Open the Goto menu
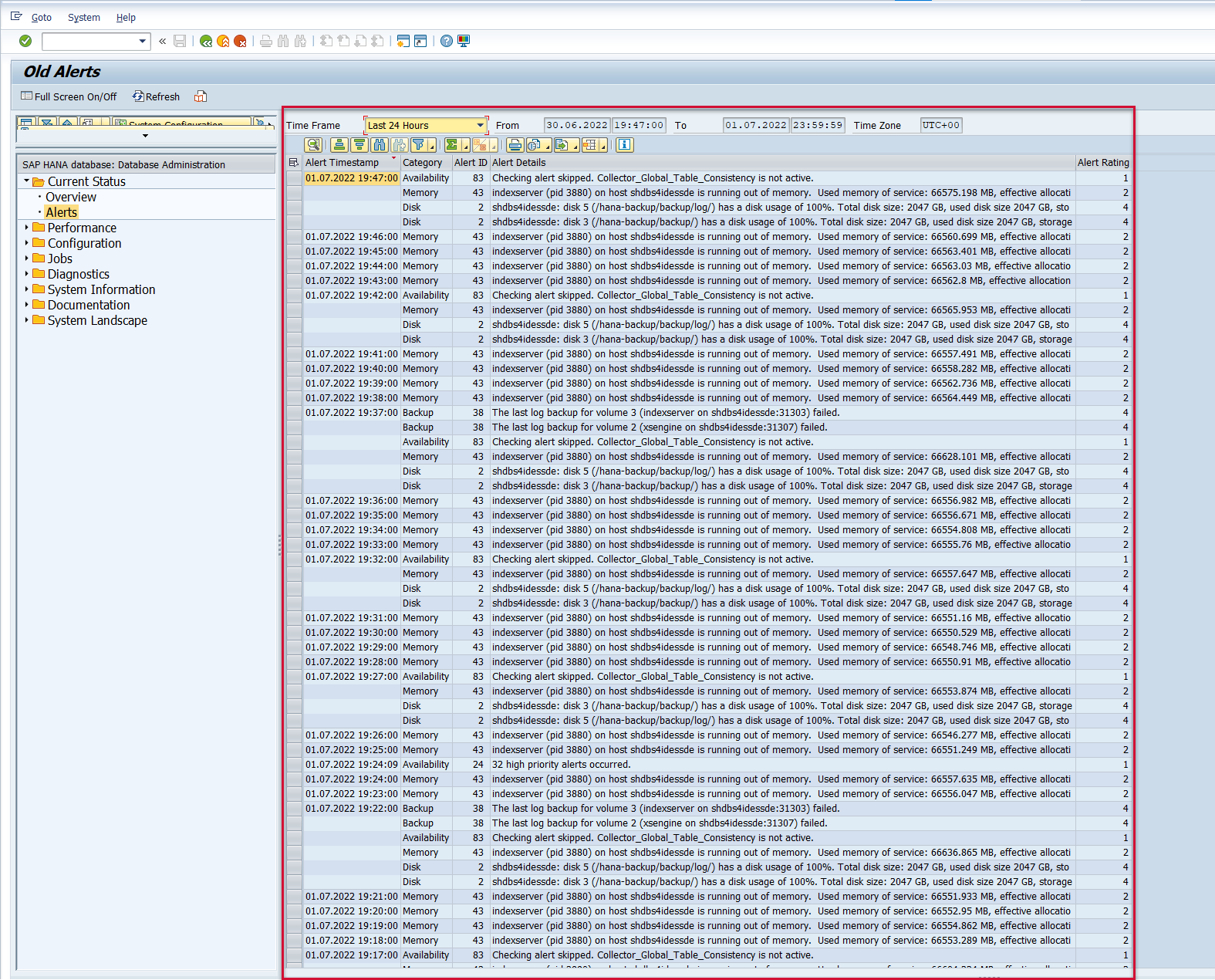The width and height of the screenshot is (1215, 980). pos(41,17)
